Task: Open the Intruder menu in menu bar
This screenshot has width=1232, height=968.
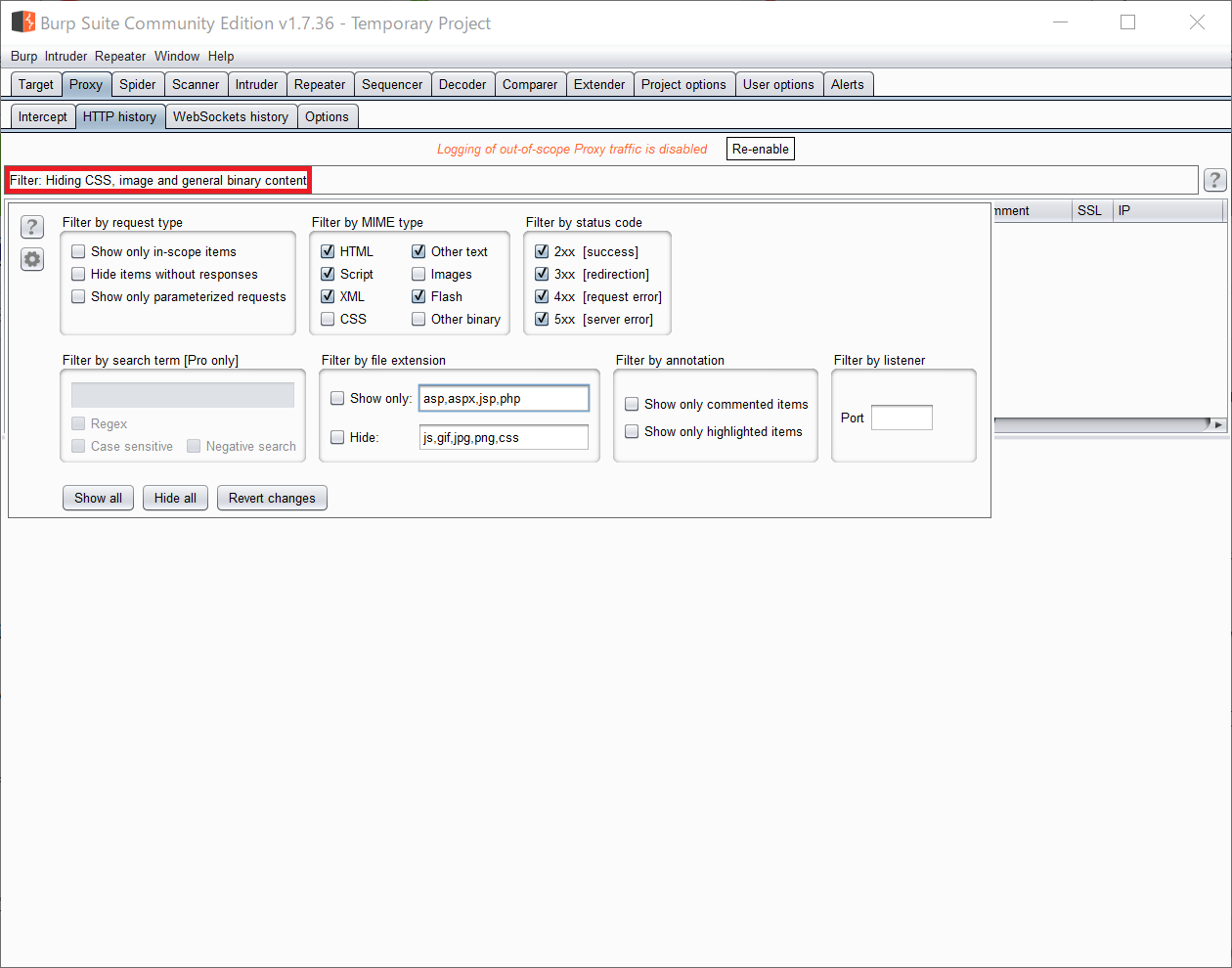Action: tap(66, 56)
